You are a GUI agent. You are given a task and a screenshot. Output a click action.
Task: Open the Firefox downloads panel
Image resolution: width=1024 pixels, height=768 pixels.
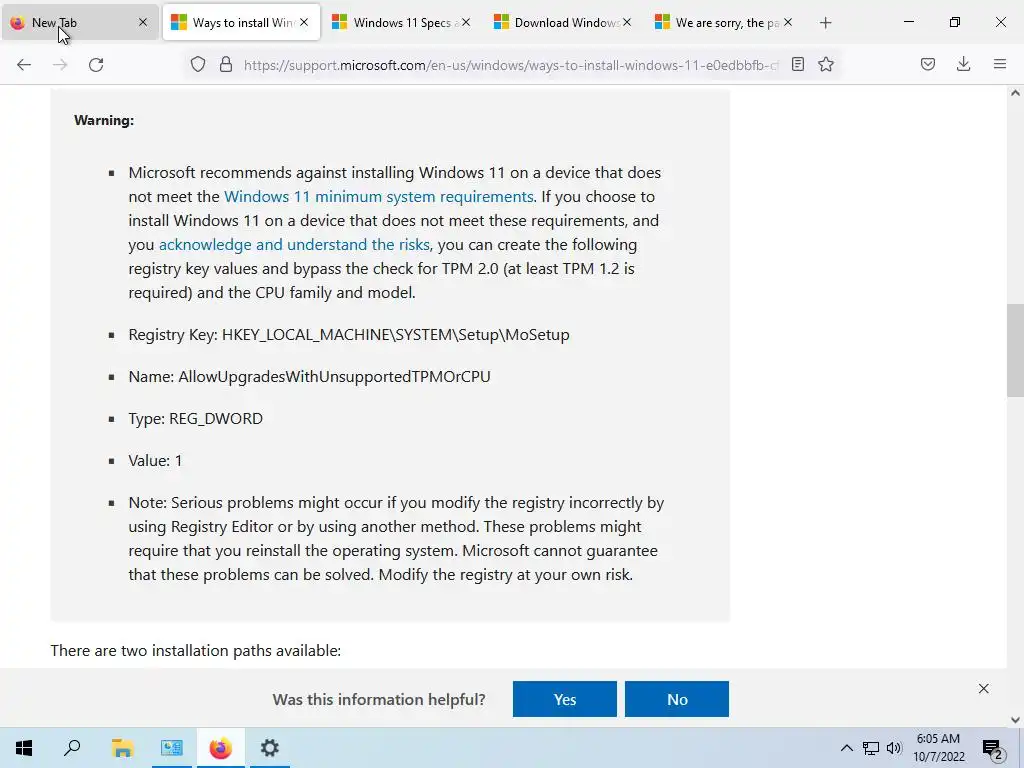coord(963,64)
